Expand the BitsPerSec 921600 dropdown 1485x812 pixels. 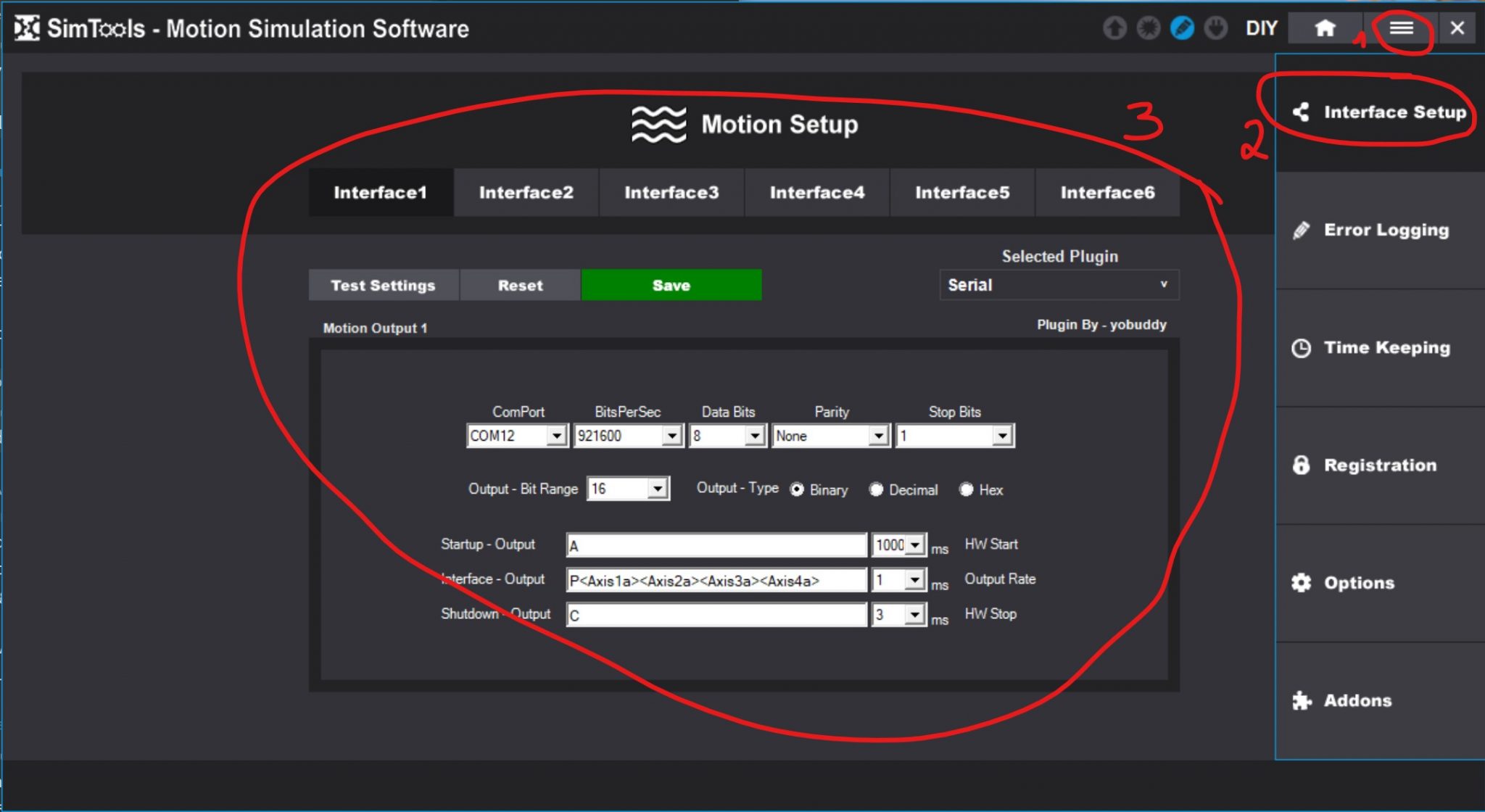(x=672, y=436)
